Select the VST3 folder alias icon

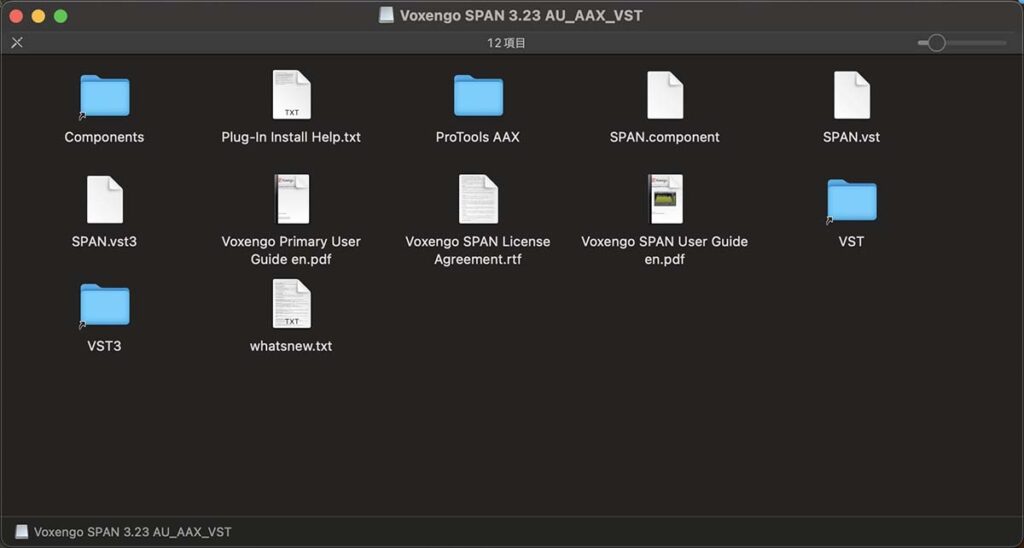(x=104, y=305)
